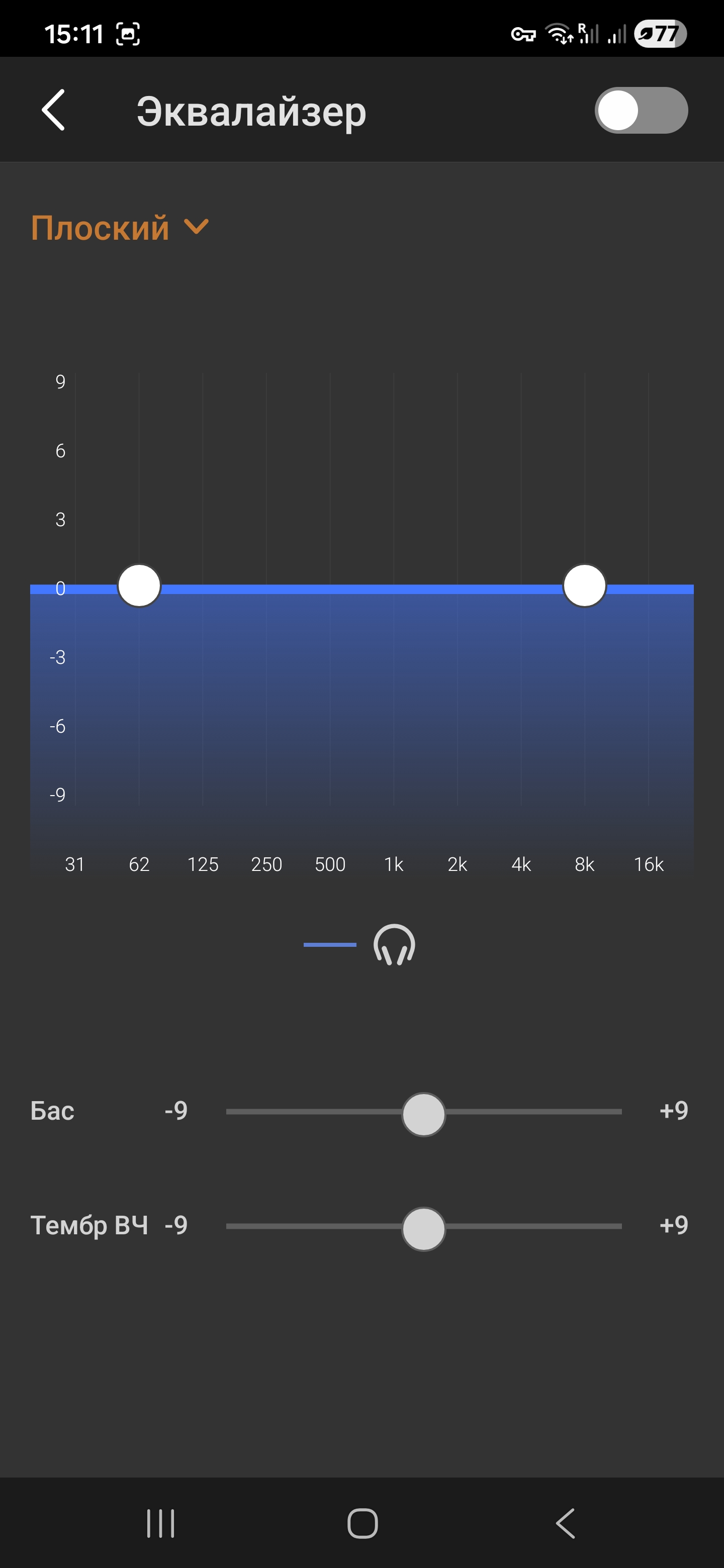Toggle the Эквалайзер switch on
Image resolution: width=724 pixels, height=1568 pixels.
(641, 110)
